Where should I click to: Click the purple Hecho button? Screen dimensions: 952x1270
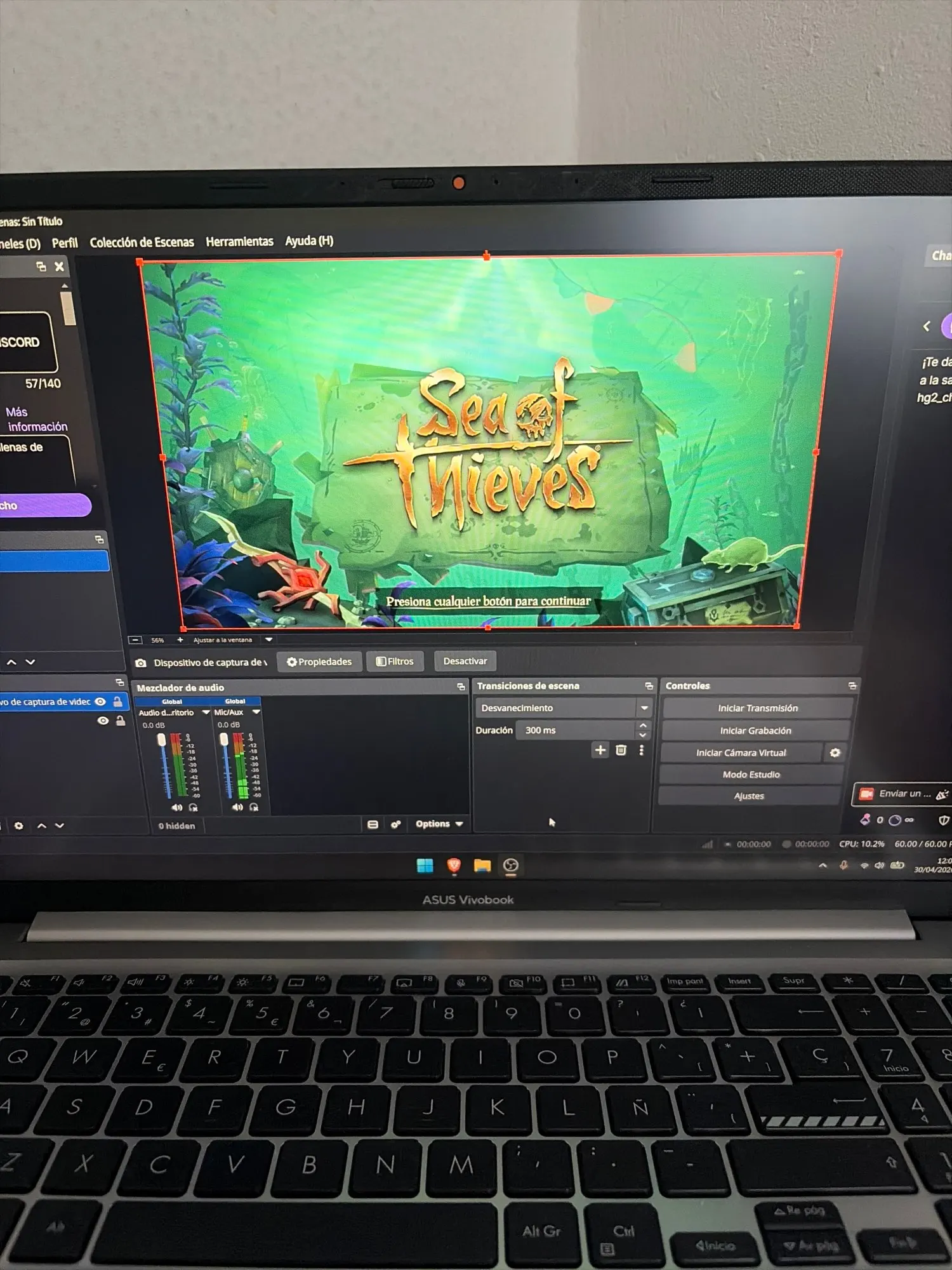click(x=44, y=505)
